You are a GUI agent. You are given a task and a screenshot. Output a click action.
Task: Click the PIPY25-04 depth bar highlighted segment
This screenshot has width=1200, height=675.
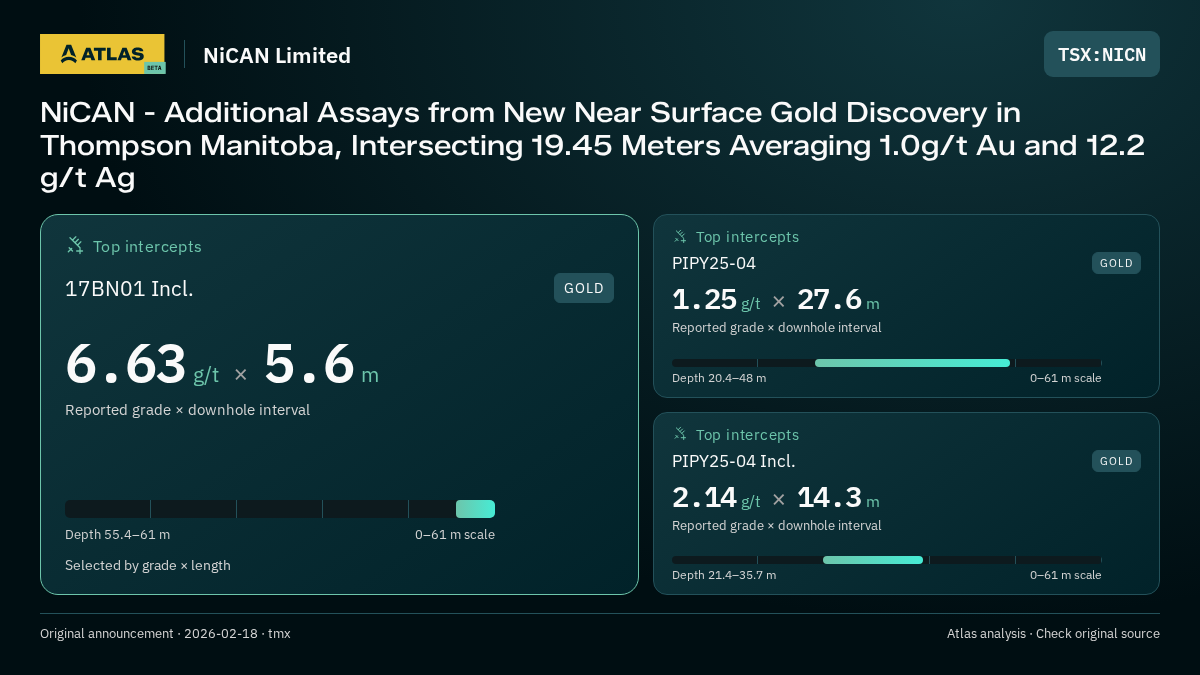click(912, 363)
